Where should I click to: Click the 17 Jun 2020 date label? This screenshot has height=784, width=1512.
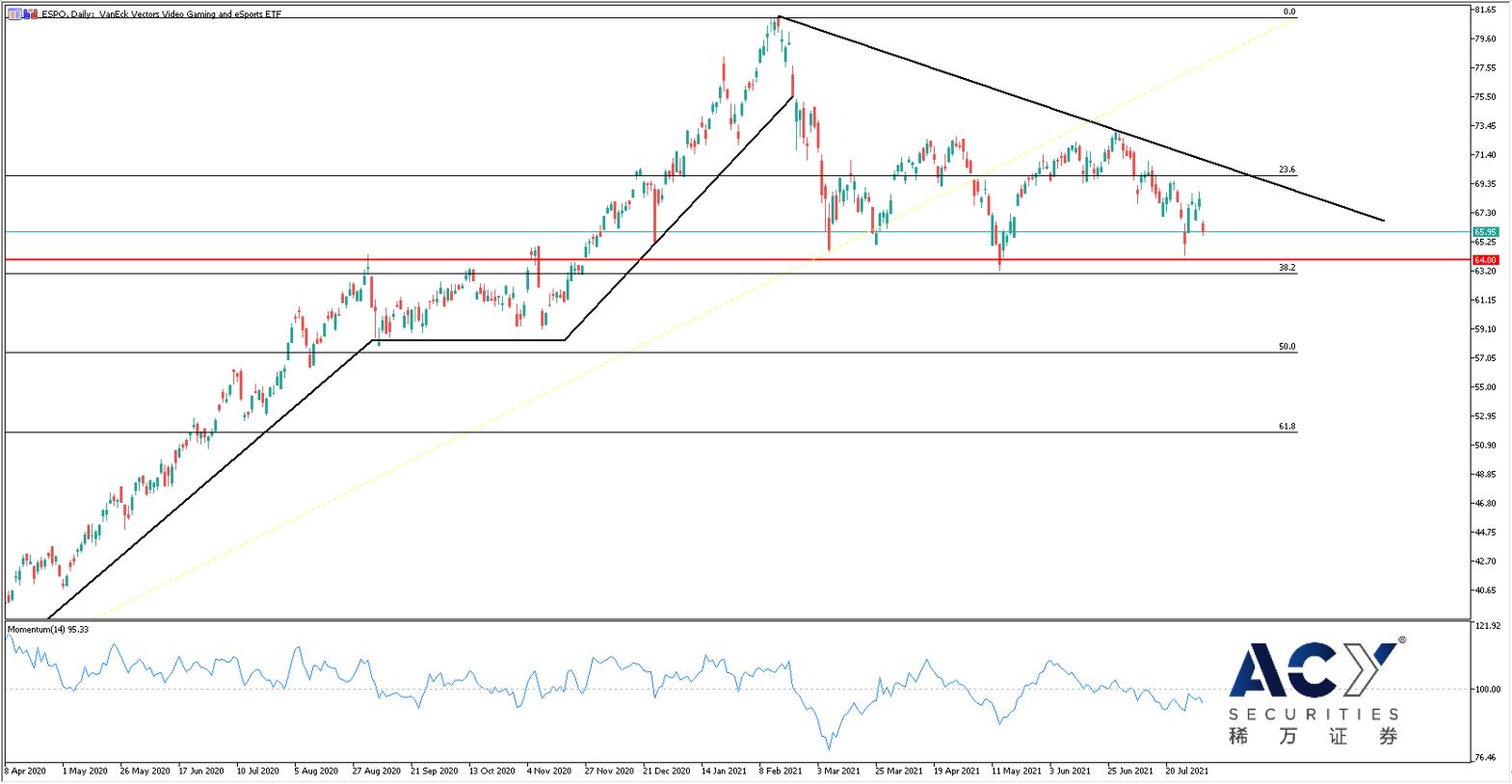[202, 771]
